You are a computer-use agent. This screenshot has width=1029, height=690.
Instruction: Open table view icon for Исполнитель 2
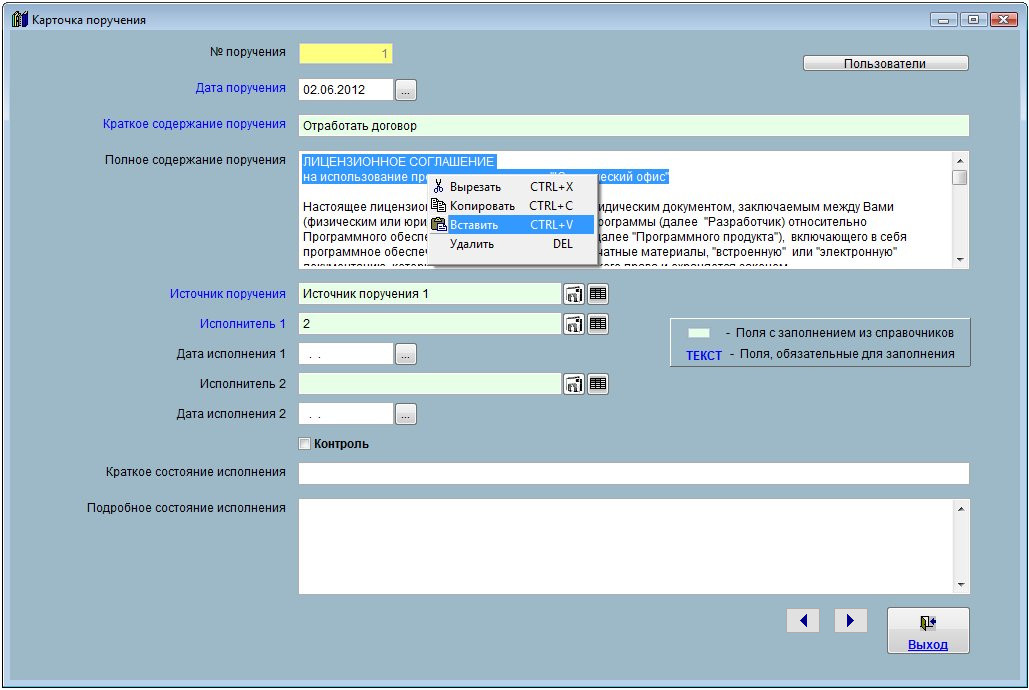[598, 384]
